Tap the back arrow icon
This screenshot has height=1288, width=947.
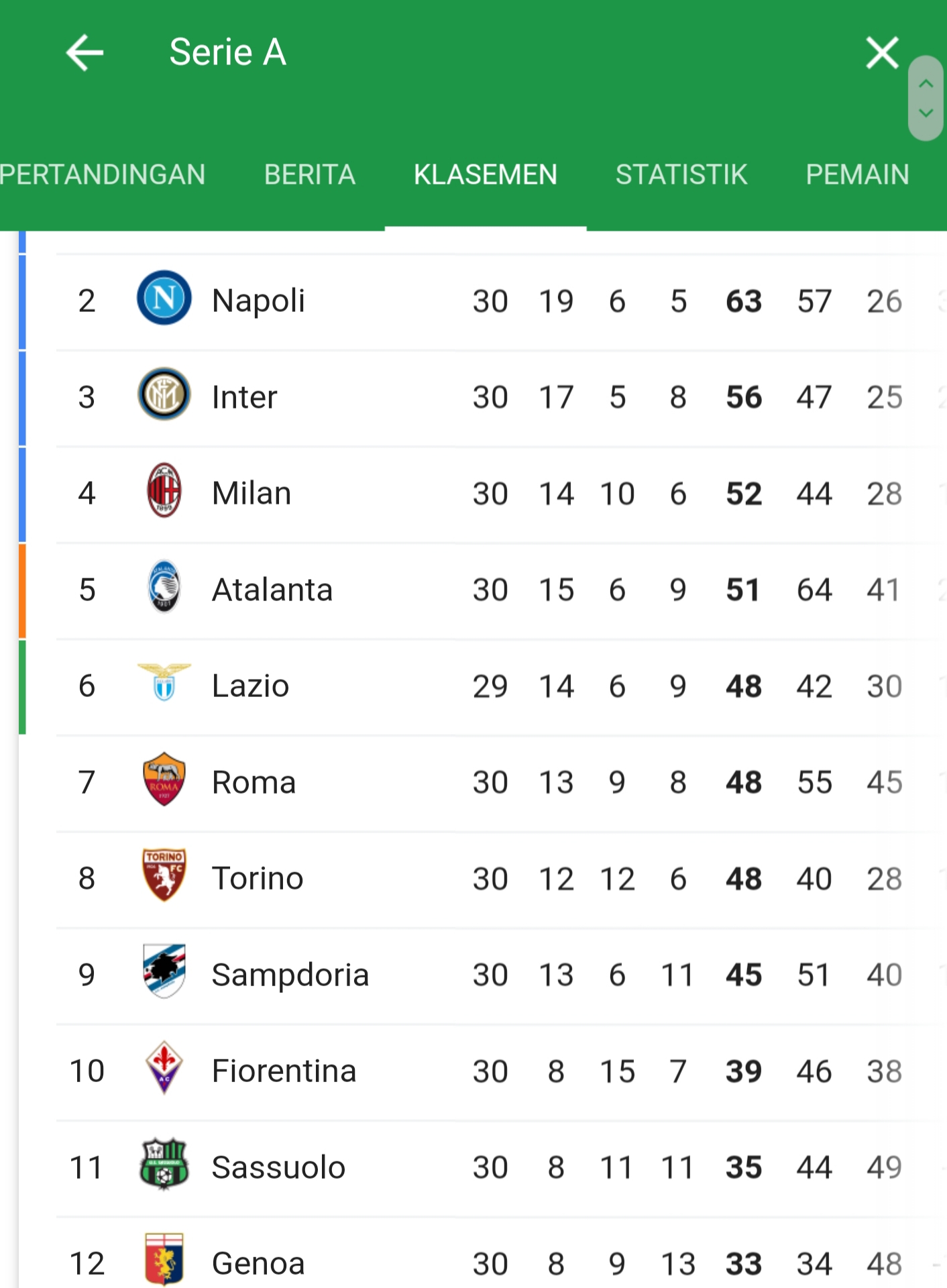click(85, 53)
